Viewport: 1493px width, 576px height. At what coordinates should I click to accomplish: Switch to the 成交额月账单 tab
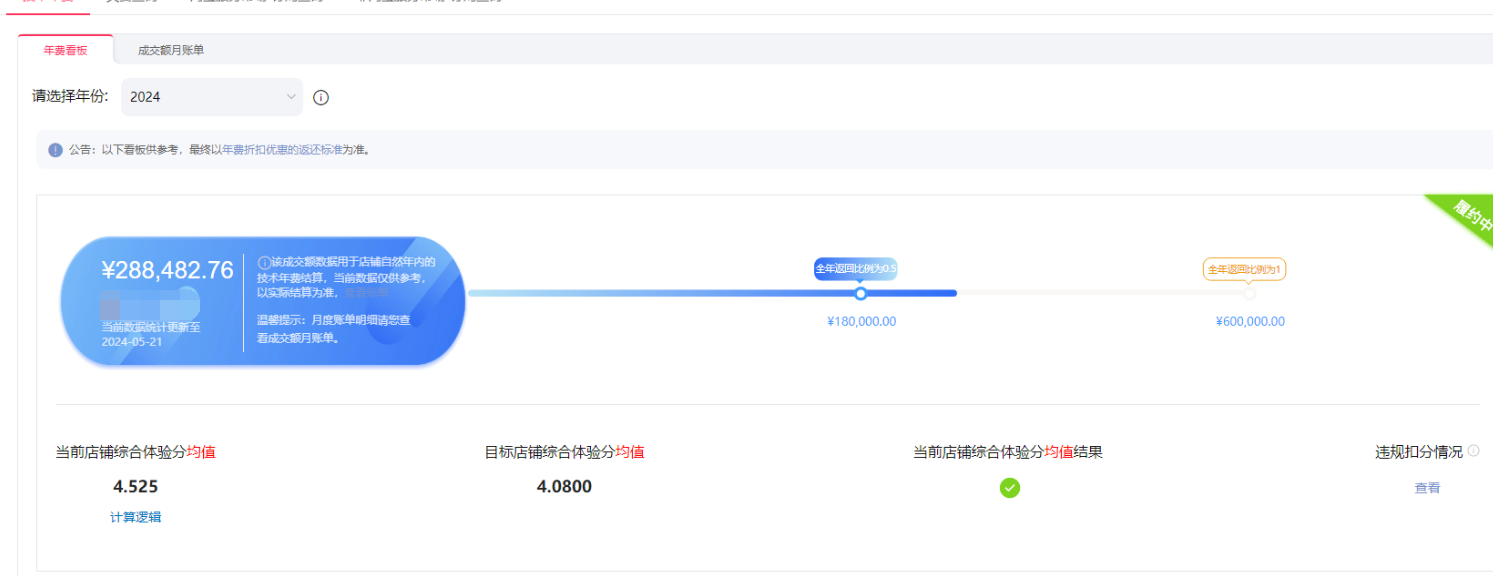(171, 50)
